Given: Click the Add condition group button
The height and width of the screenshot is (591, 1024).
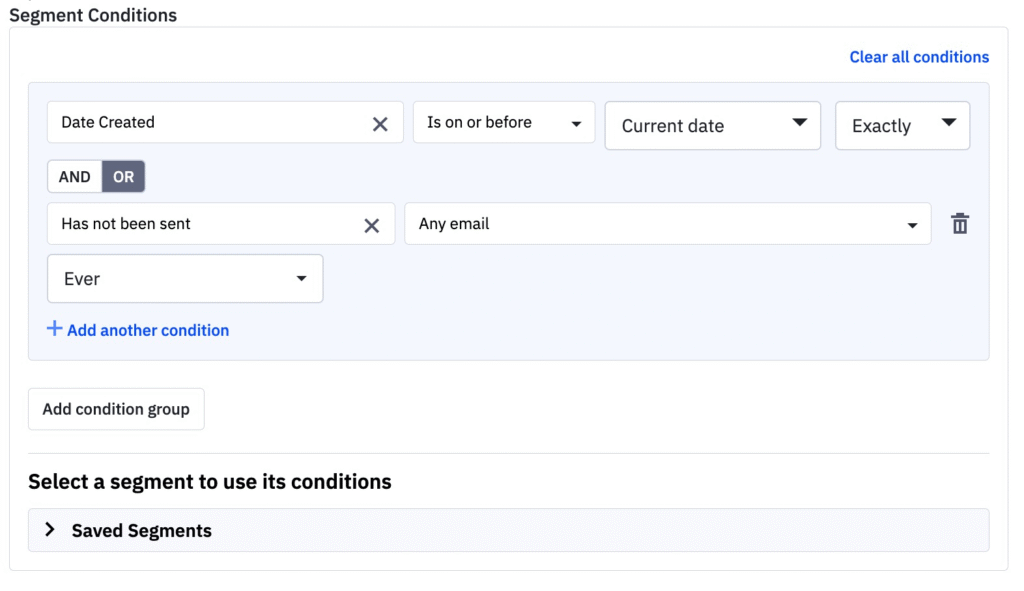Looking at the screenshot, I should pyautogui.click(x=115, y=408).
